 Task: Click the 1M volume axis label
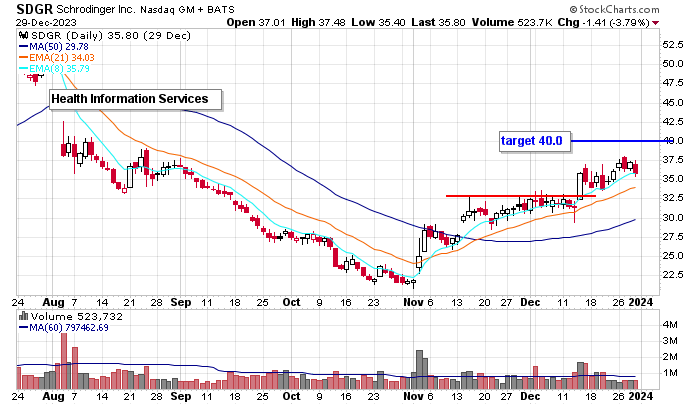[670, 373]
